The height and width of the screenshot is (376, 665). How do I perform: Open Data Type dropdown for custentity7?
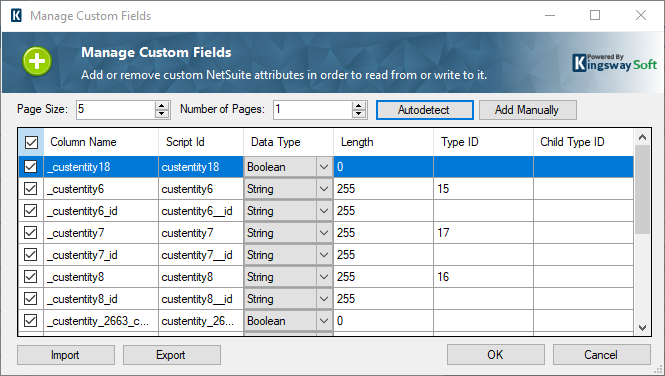[324, 233]
